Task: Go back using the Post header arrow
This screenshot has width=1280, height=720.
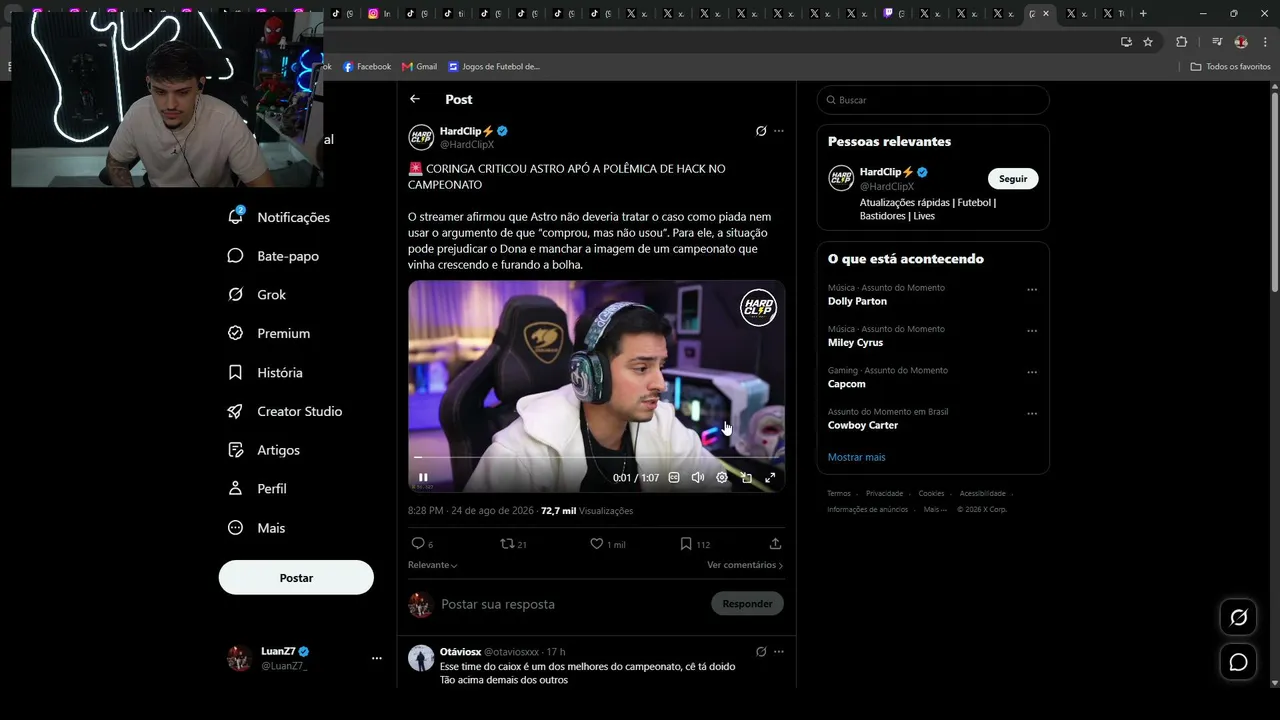Action: tap(415, 99)
